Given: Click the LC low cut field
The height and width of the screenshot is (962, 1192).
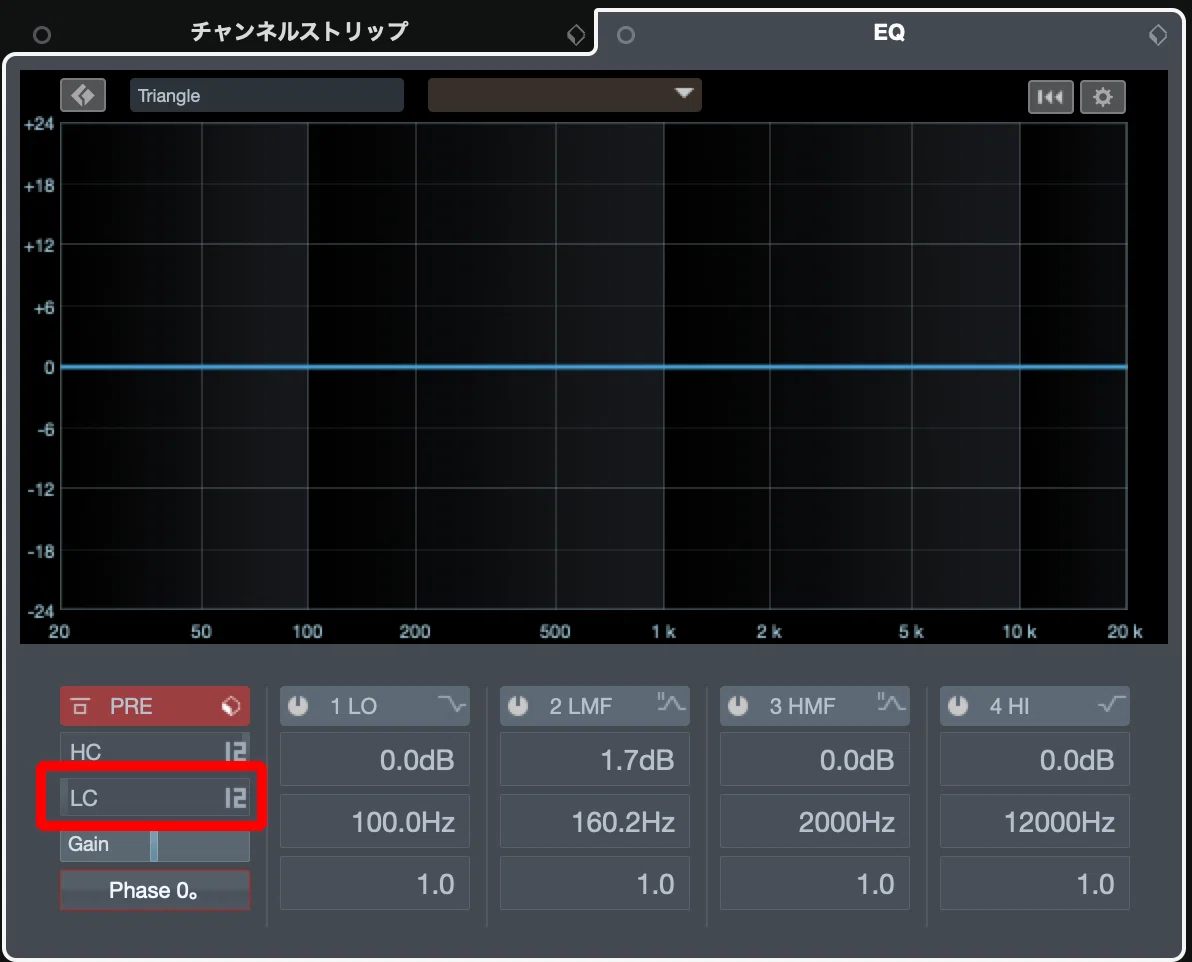Looking at the screenshot, I should click(x=155, y=798).
